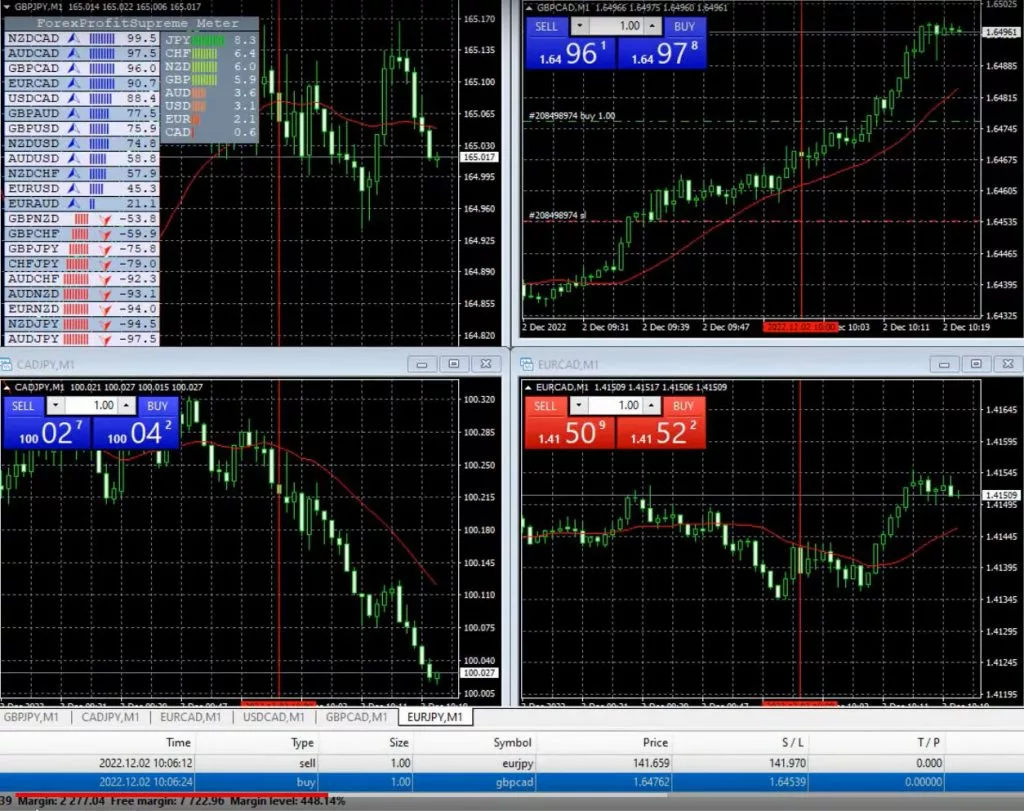Click the CADJPY chart window title icon
1024x811 pixels.
coord(7,364)
